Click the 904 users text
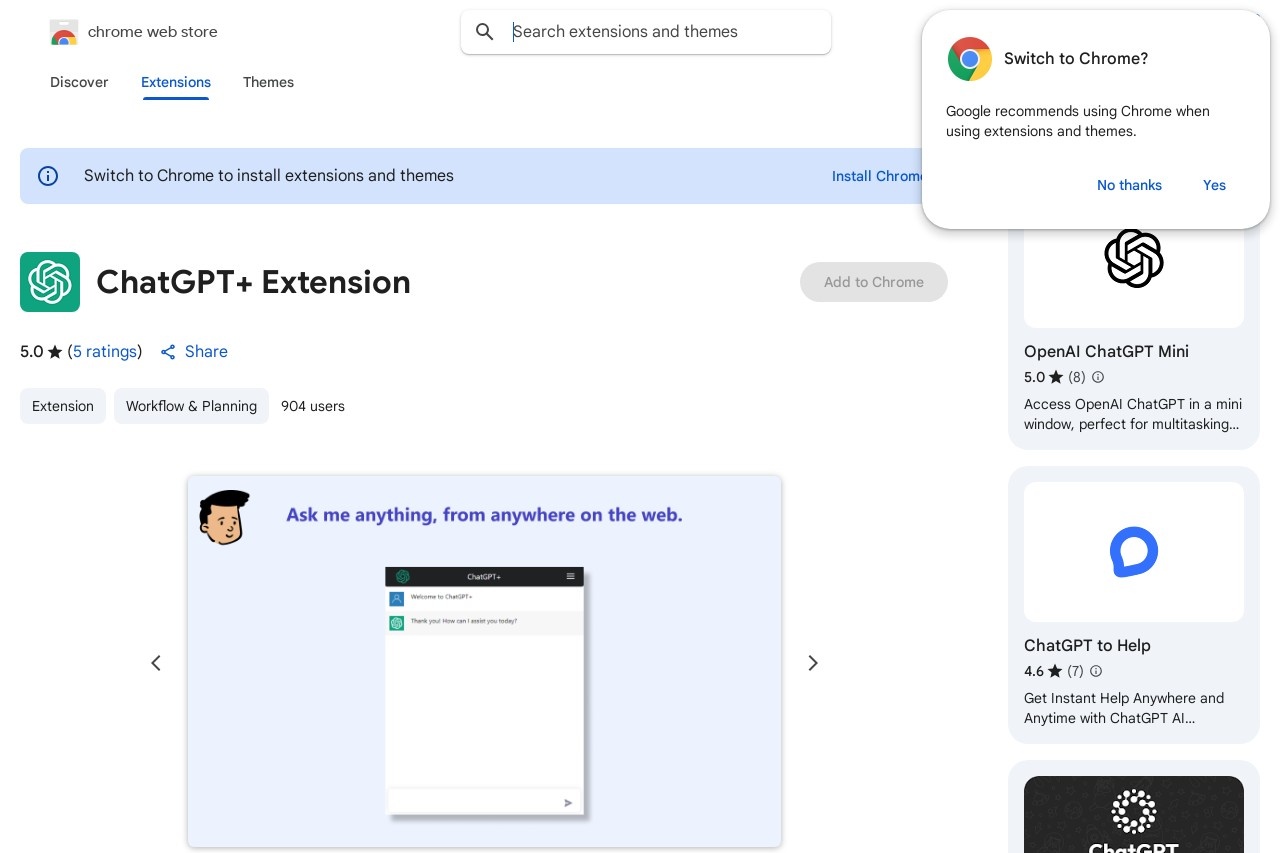Screen dimensions: 1280x853 (x=313, y=406)
